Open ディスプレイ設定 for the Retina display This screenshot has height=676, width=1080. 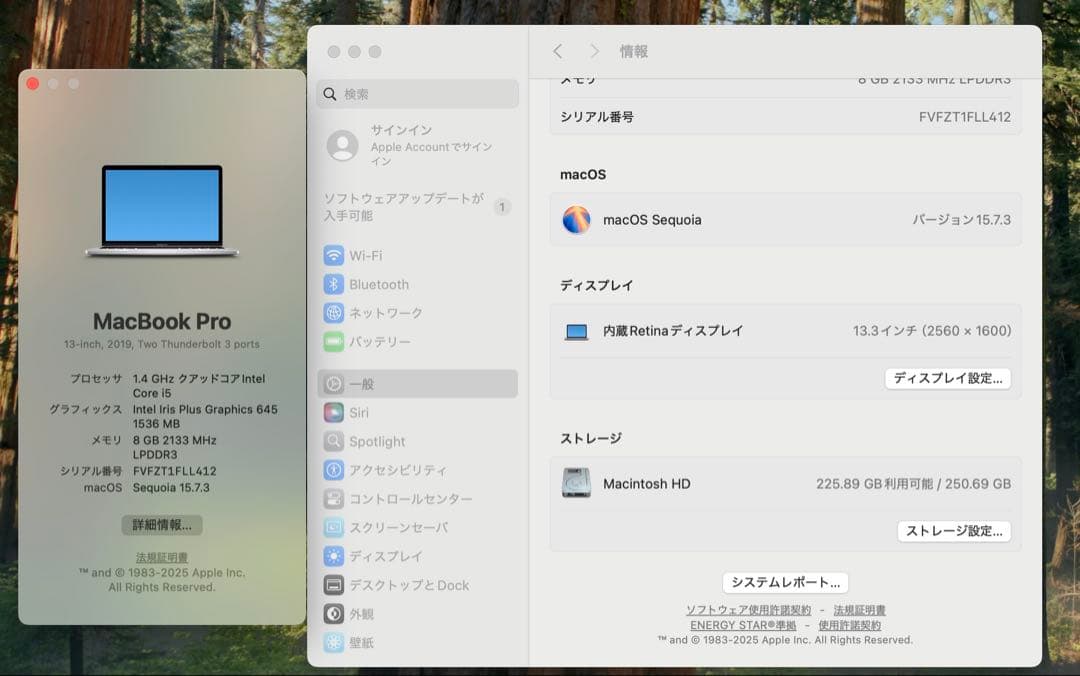pos(948,378)
